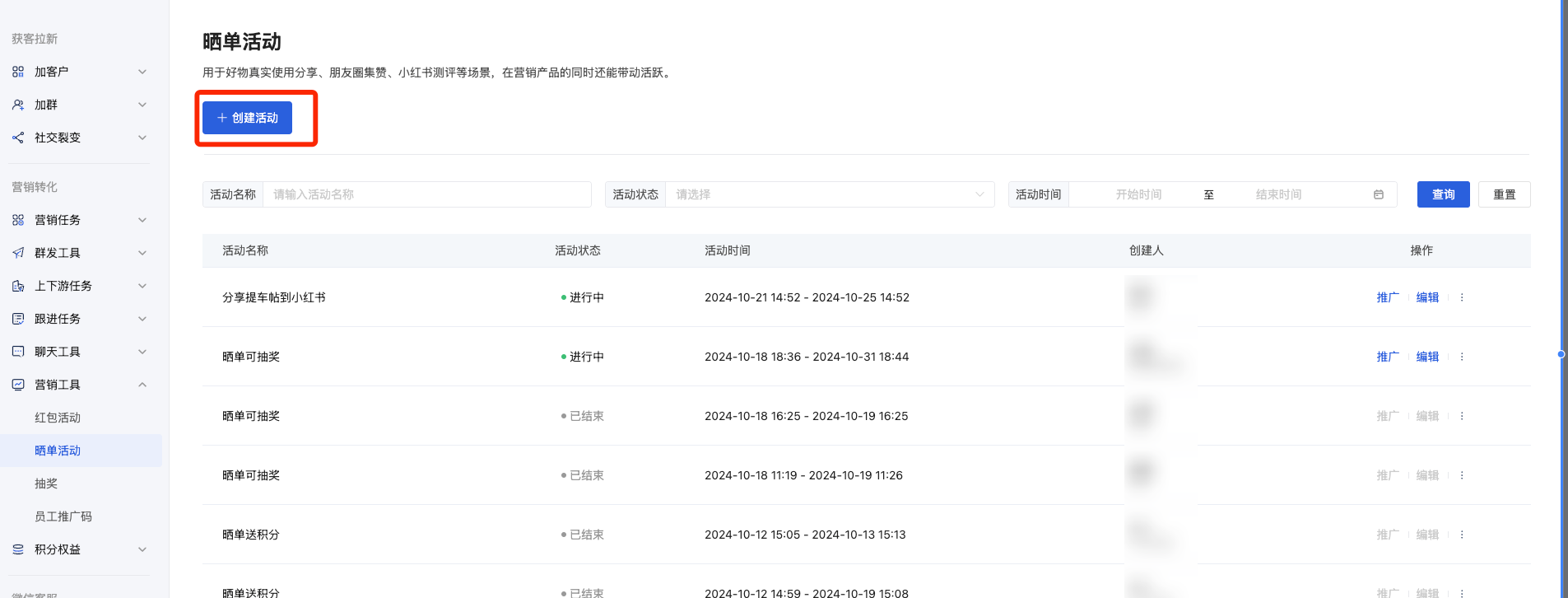The width and height of the screenshot is (1568, 598).
Task: Open more options for 2024-10-12 15:05 row
Action: pyautogui.click(x=1462, y=535)
